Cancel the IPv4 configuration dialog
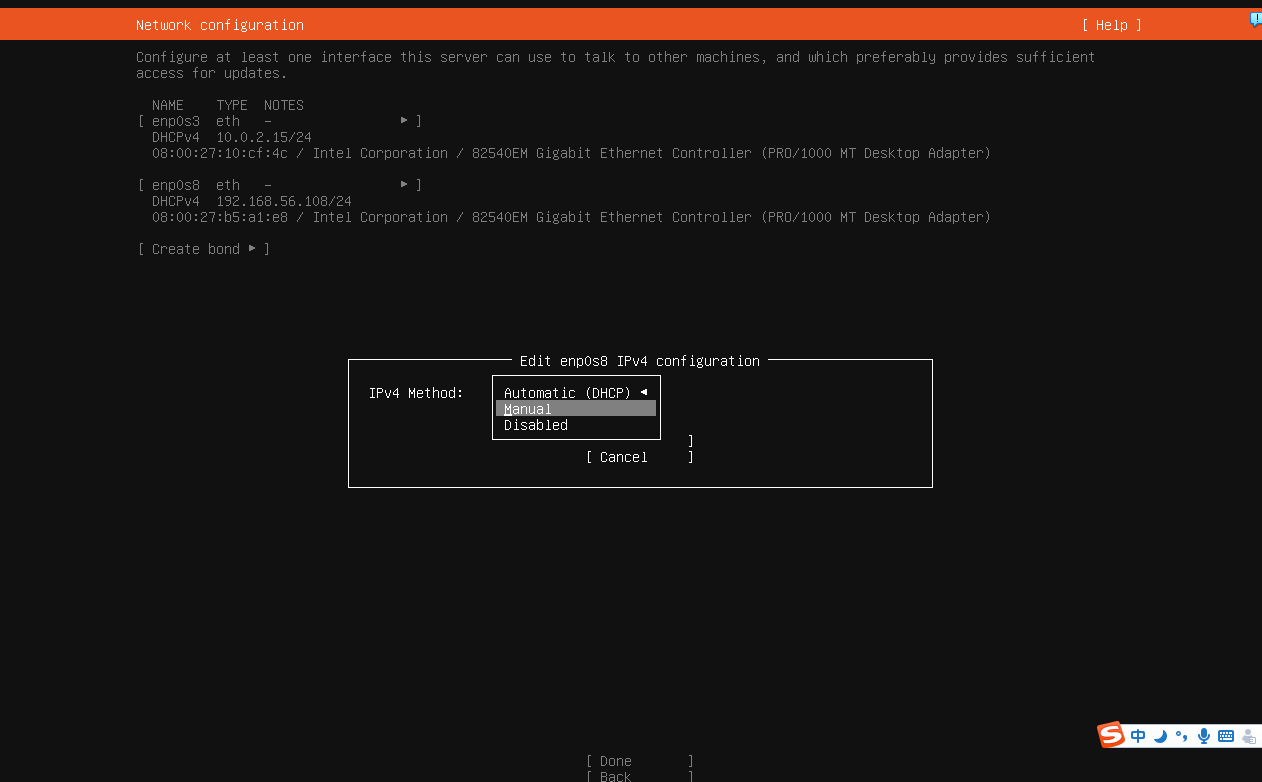The height and width of the screenshot is (782, 1262). pos(640,457)
